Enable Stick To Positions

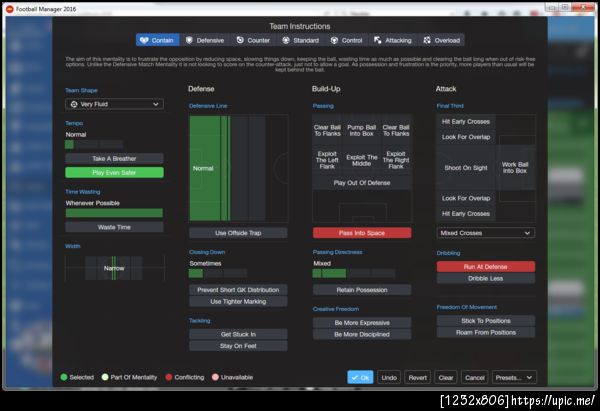point(486,321)
